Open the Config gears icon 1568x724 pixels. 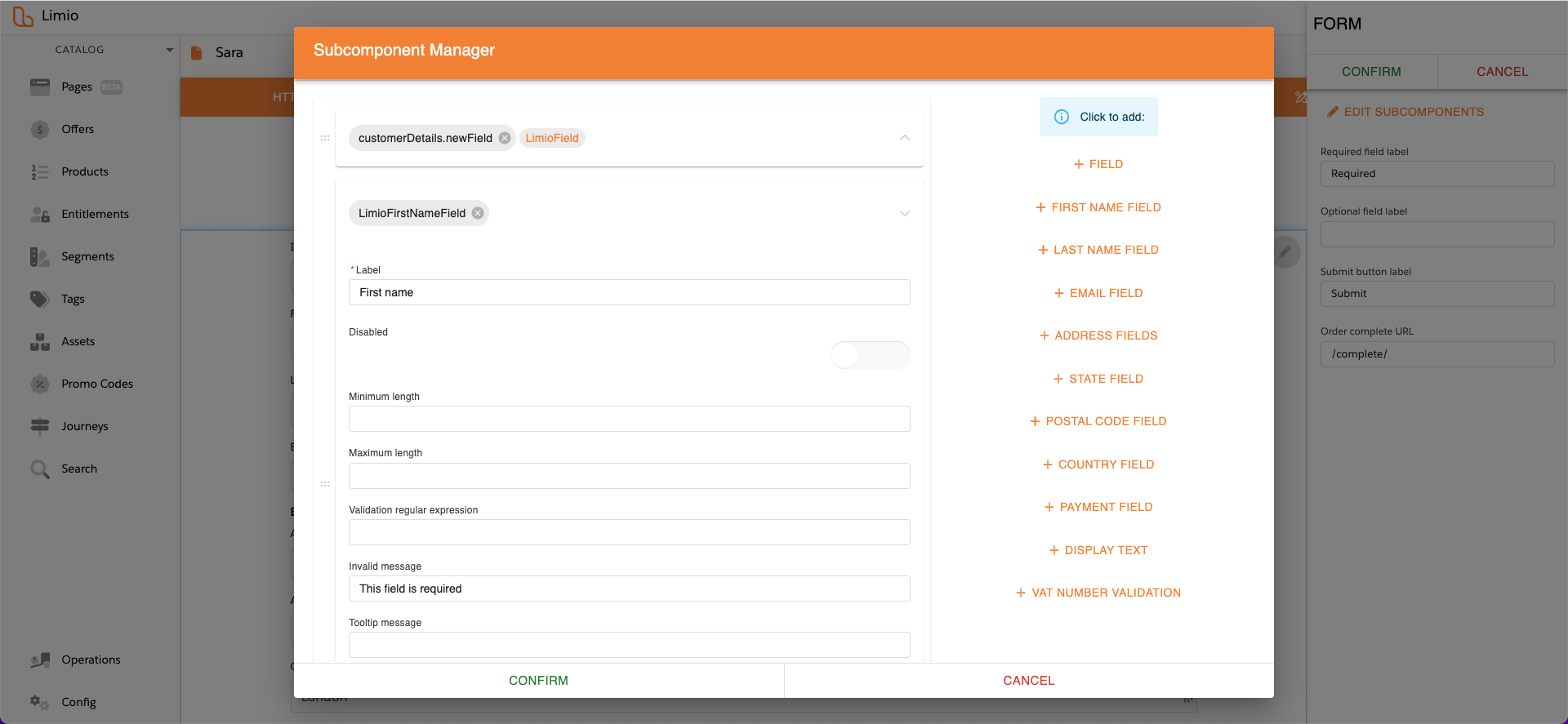(x=39, y=702)
